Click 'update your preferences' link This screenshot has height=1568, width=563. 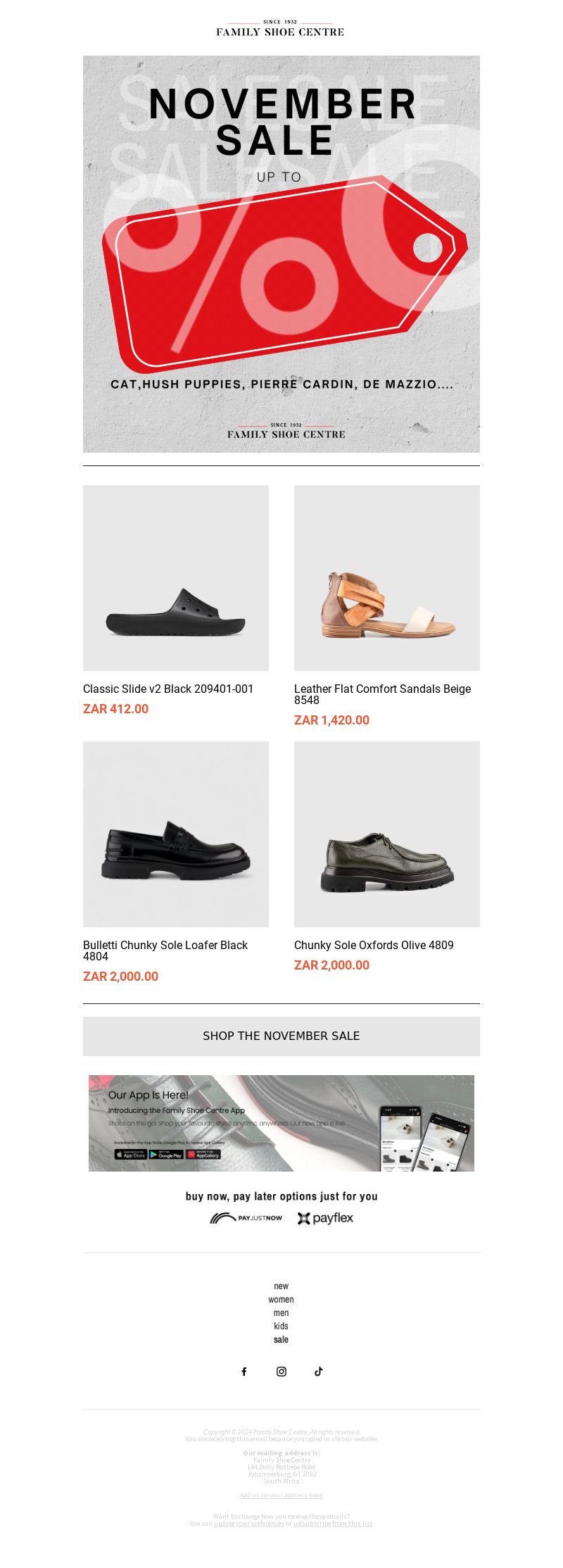tap(248, 1523)
